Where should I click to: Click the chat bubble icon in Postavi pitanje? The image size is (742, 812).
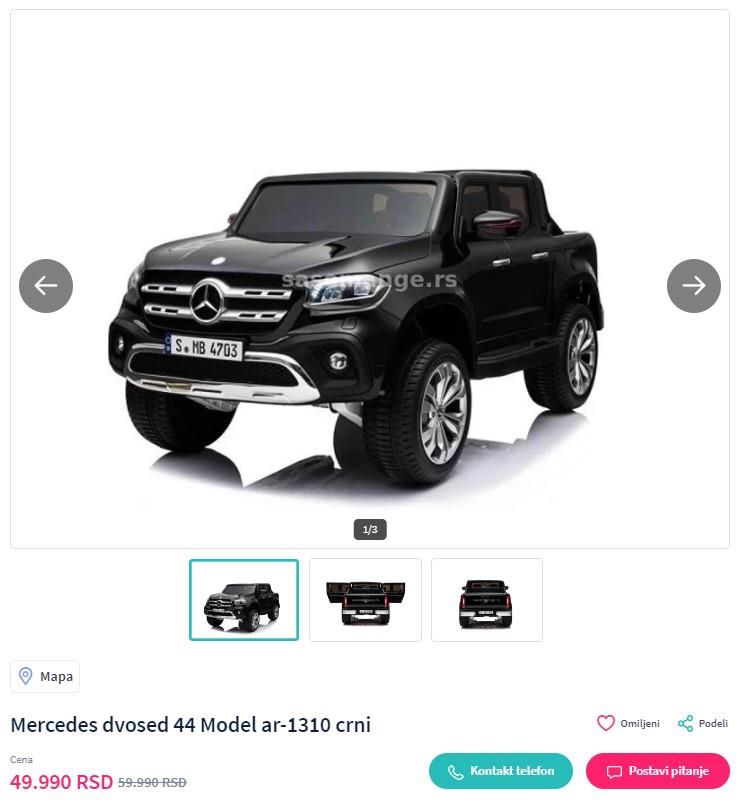[x=614, y=772]
